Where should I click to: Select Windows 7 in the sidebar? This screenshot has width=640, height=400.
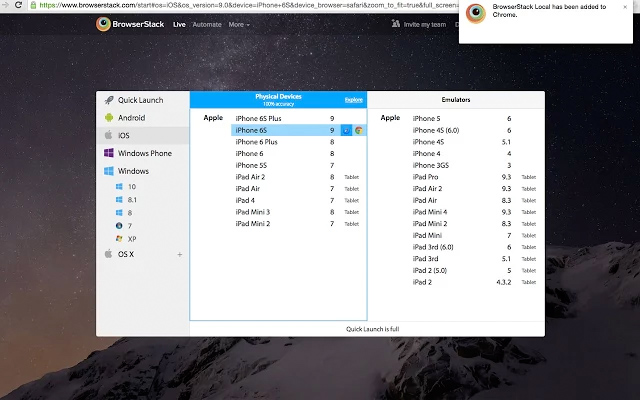(x=130, y=226)
